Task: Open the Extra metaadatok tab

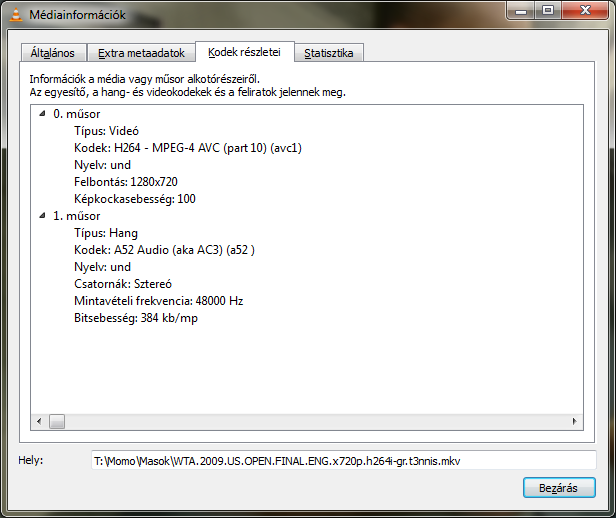Action: pos(141,53)
